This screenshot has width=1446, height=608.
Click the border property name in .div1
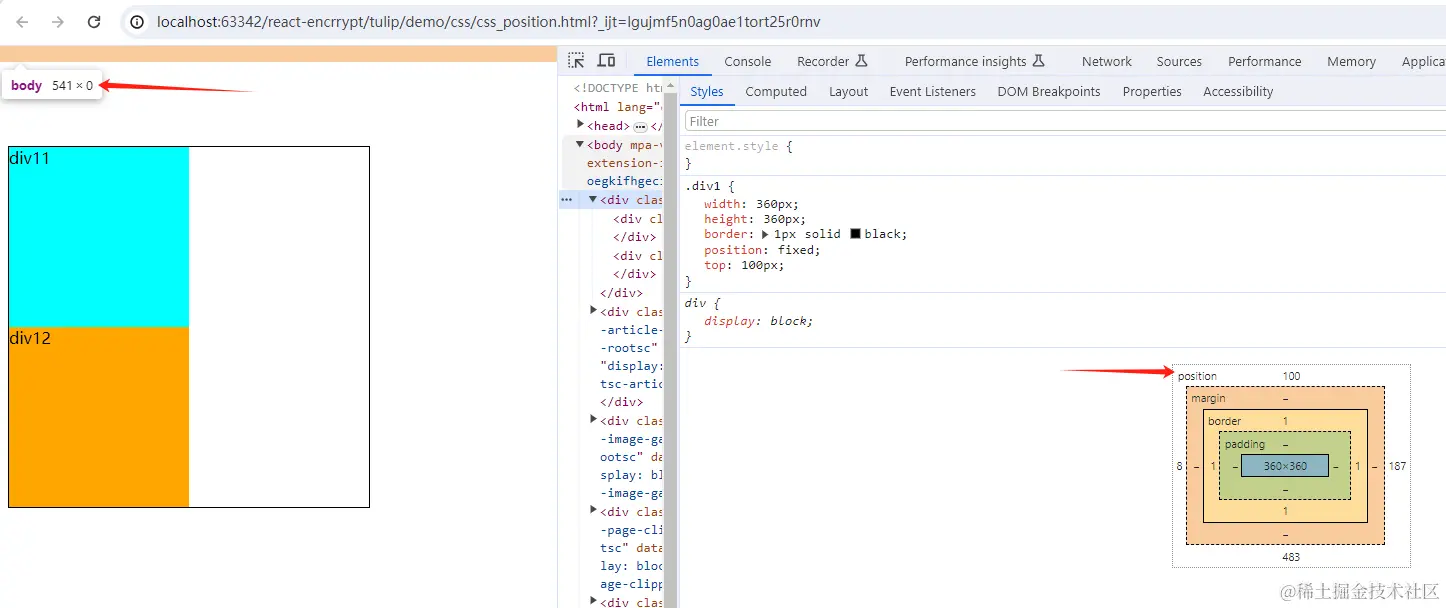coord(724,234)
